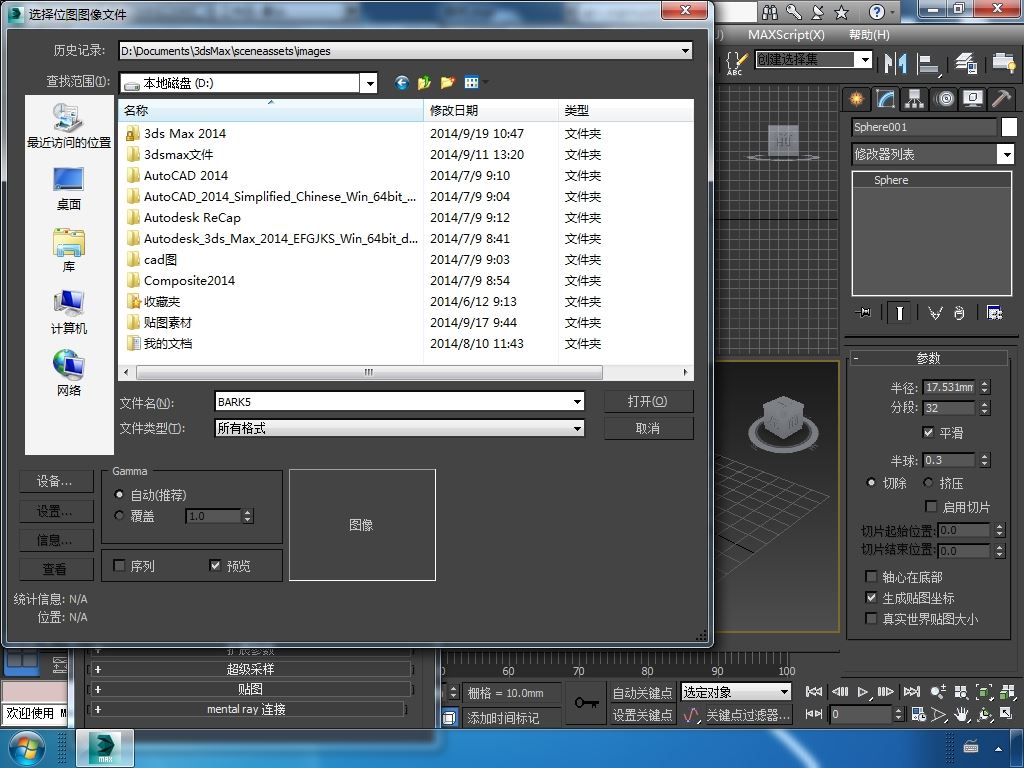The height and width of the screenshot is (768, 1024).
Task: Click go to start playback button
Action: 814,692
